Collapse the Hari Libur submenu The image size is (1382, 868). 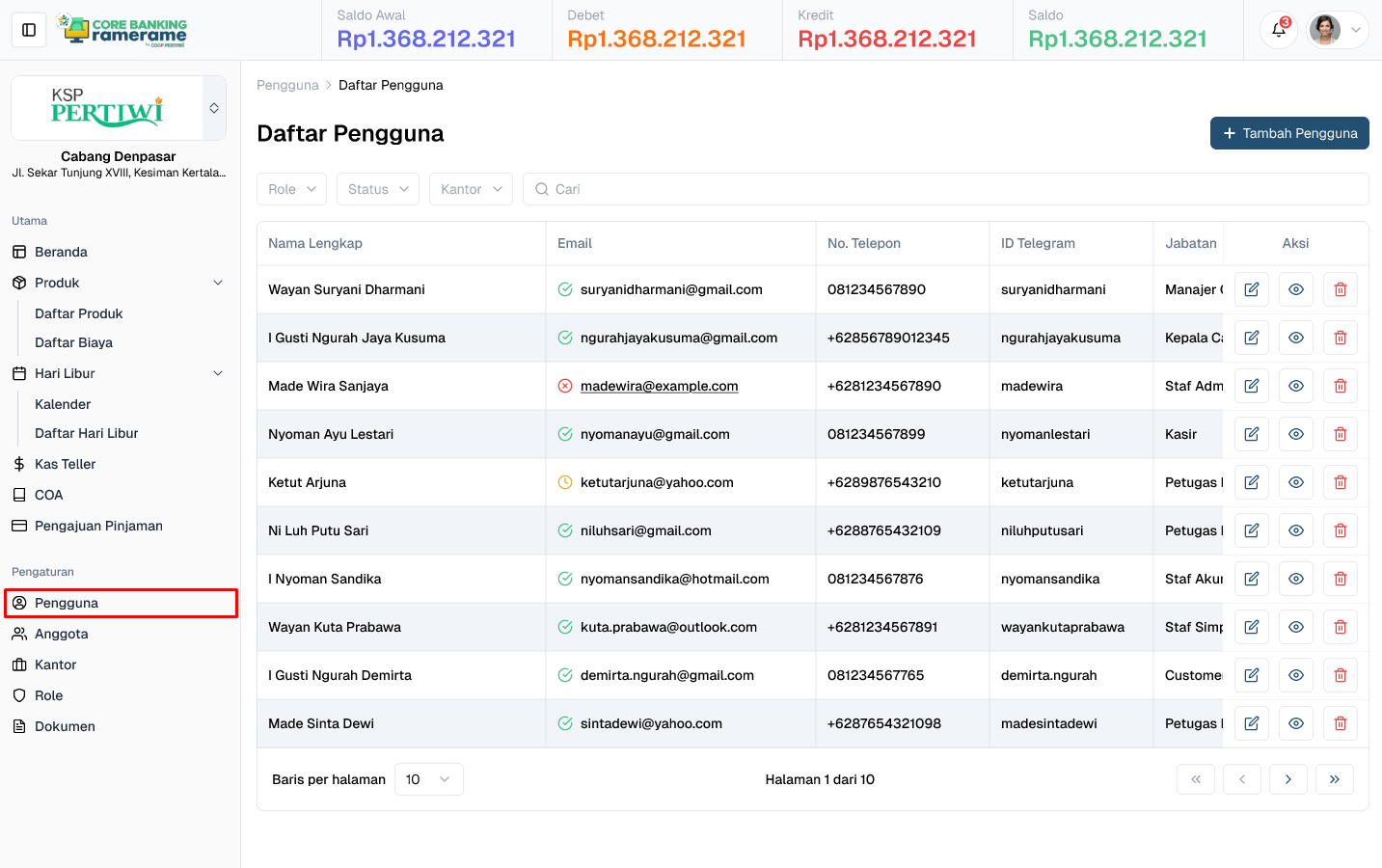pos(218,373)
